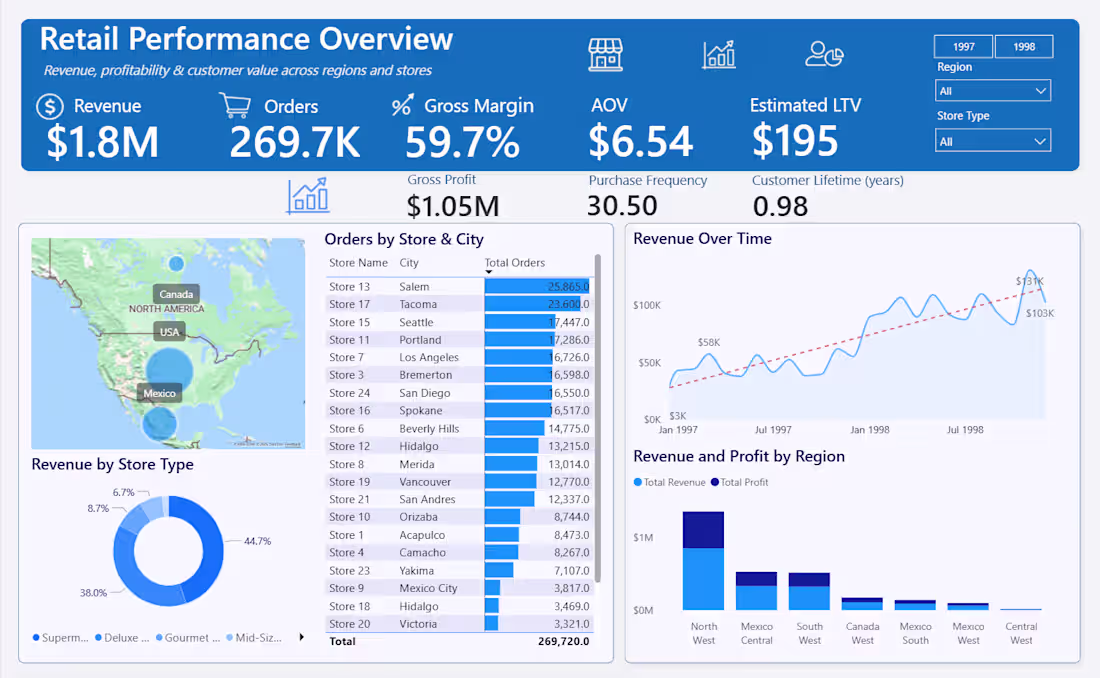Click the Revenue dollar icon
Screen dimensions: 1100x678
coord(49,106)
